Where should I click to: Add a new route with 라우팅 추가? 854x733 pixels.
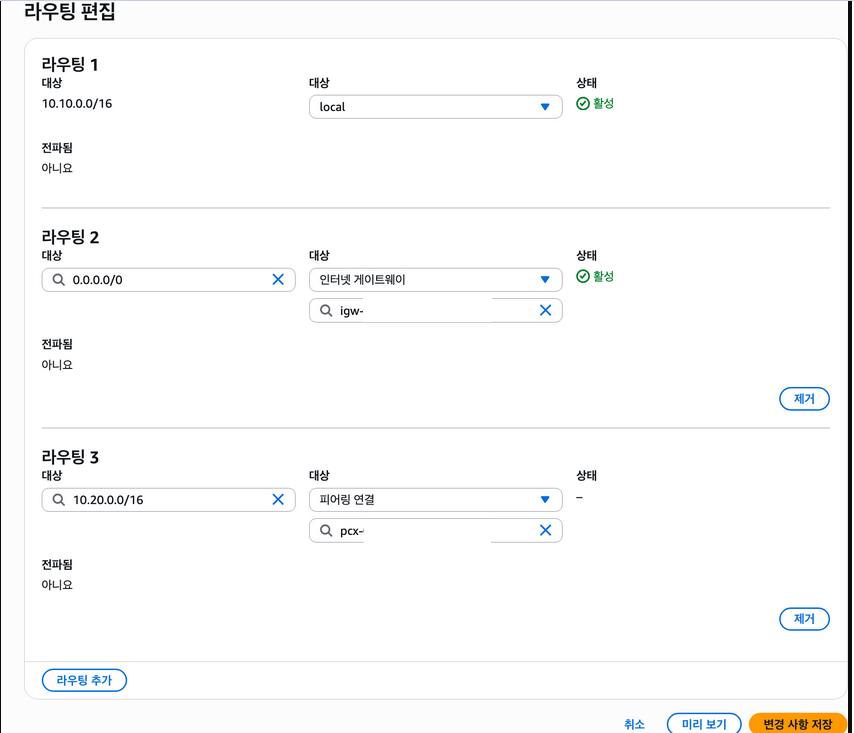84,680
